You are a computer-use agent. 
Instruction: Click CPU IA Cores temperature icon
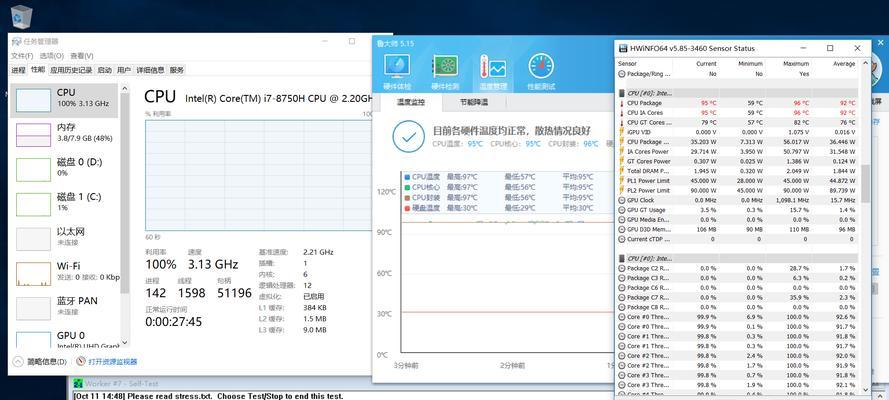click(x=621, y=113)
